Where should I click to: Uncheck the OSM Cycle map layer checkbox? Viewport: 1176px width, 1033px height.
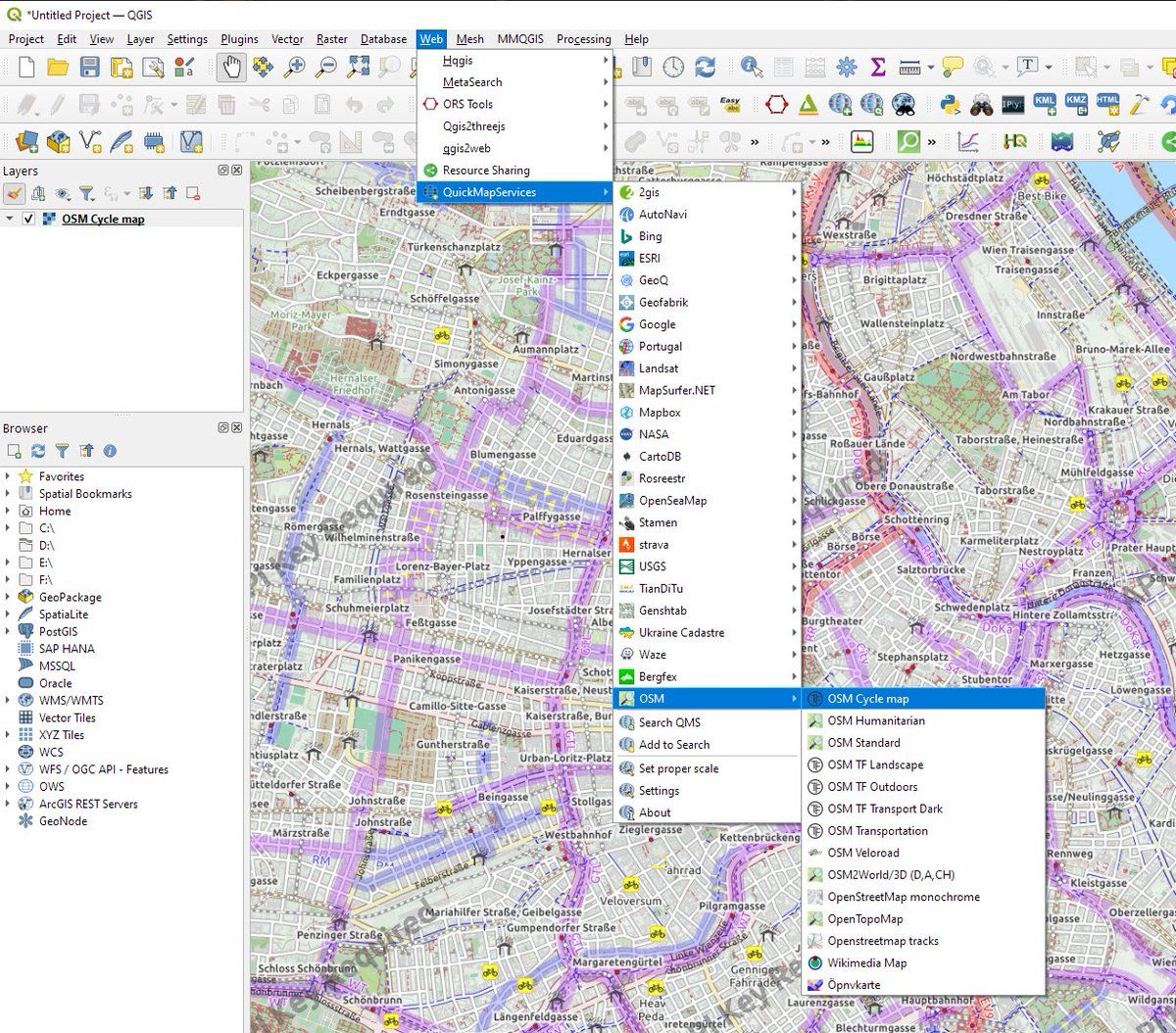tap(28, 219)
